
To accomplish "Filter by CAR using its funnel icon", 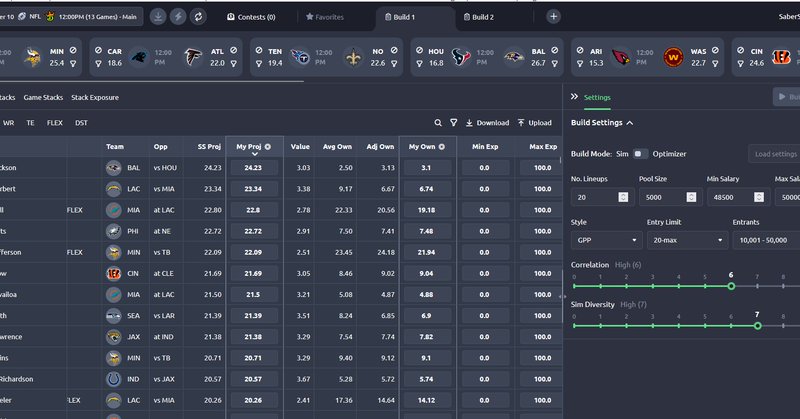I will tap(98, 63).
